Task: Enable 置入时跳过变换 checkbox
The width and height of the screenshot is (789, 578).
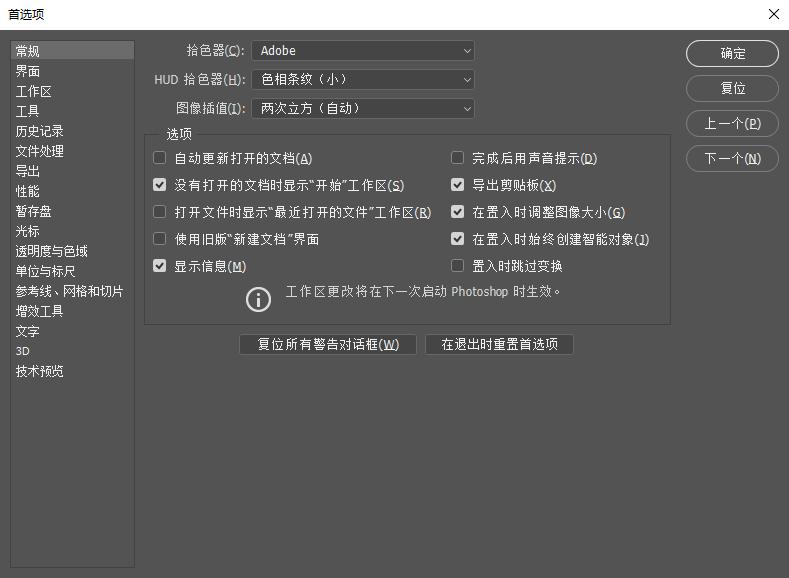Action: coord(457,266)
